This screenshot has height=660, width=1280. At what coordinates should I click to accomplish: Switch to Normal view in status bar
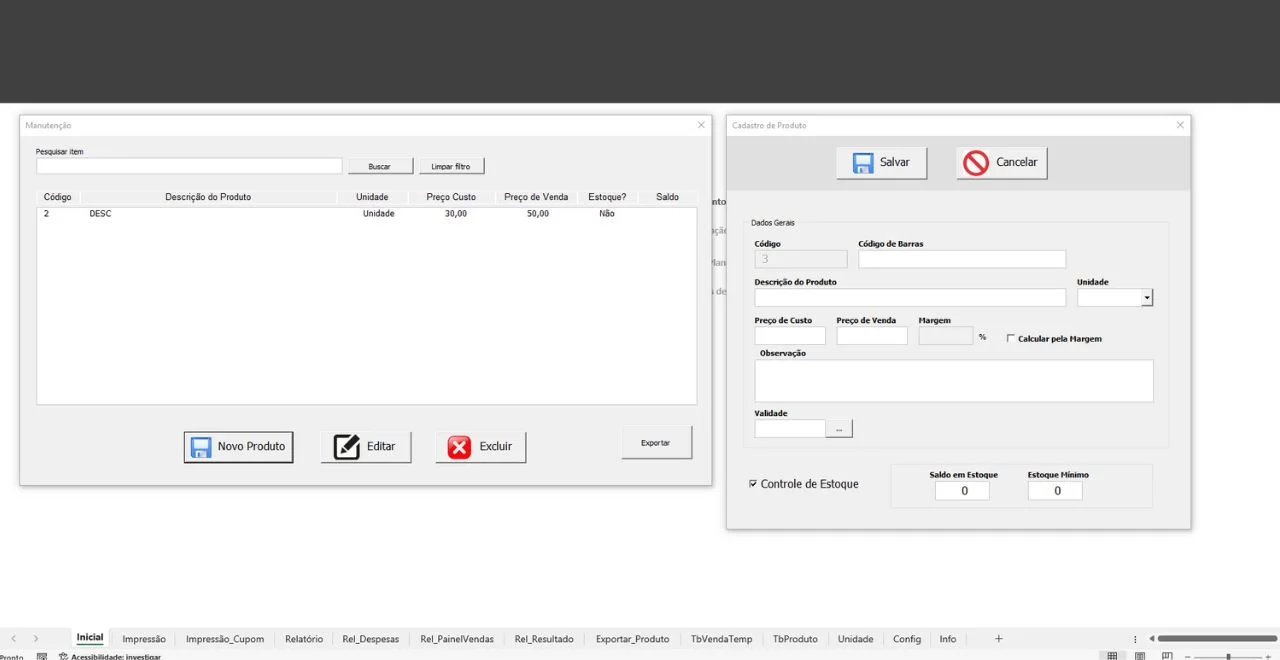tap(1112, 656)
